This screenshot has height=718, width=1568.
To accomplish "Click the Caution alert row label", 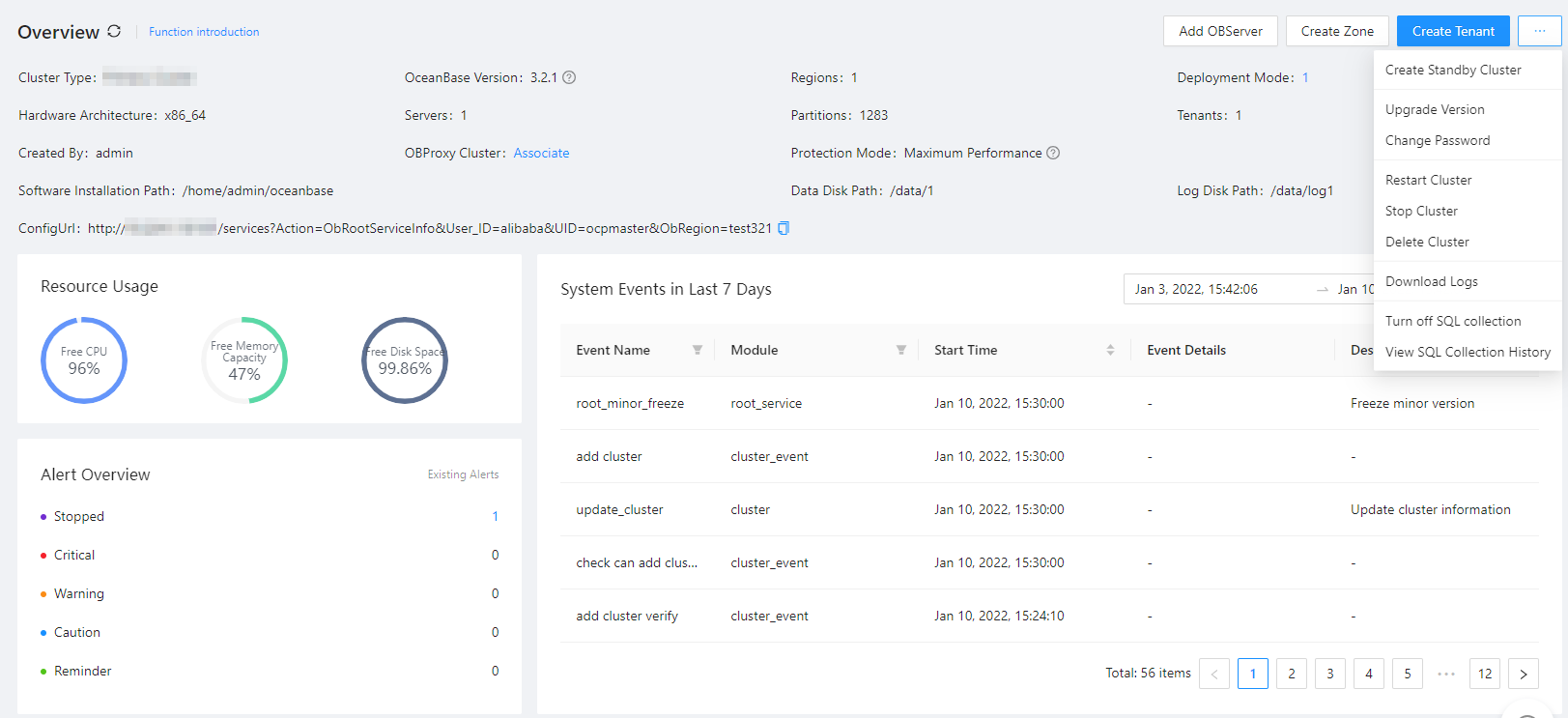I will (x=77, y=632).
